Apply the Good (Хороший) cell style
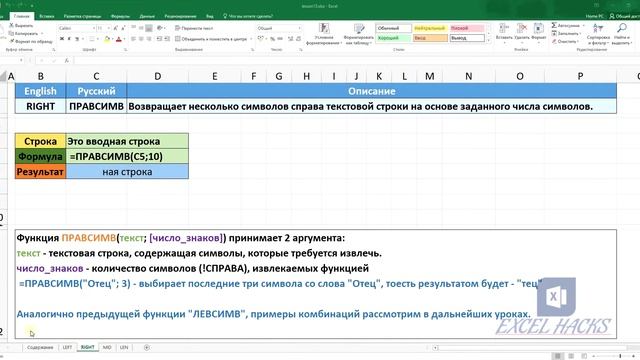640x360 pixels. [393, 38]
